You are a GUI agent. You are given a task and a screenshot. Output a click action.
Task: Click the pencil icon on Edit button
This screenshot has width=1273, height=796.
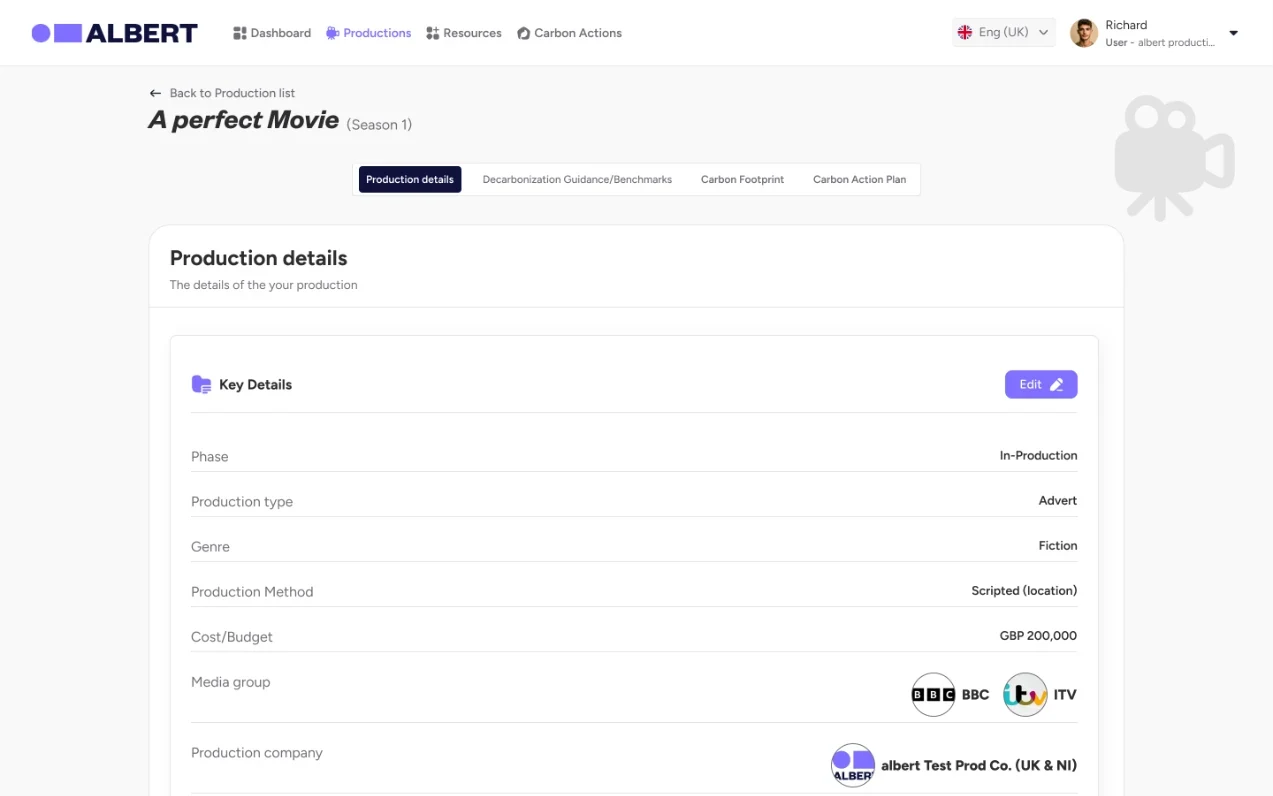coord(1057,385)
